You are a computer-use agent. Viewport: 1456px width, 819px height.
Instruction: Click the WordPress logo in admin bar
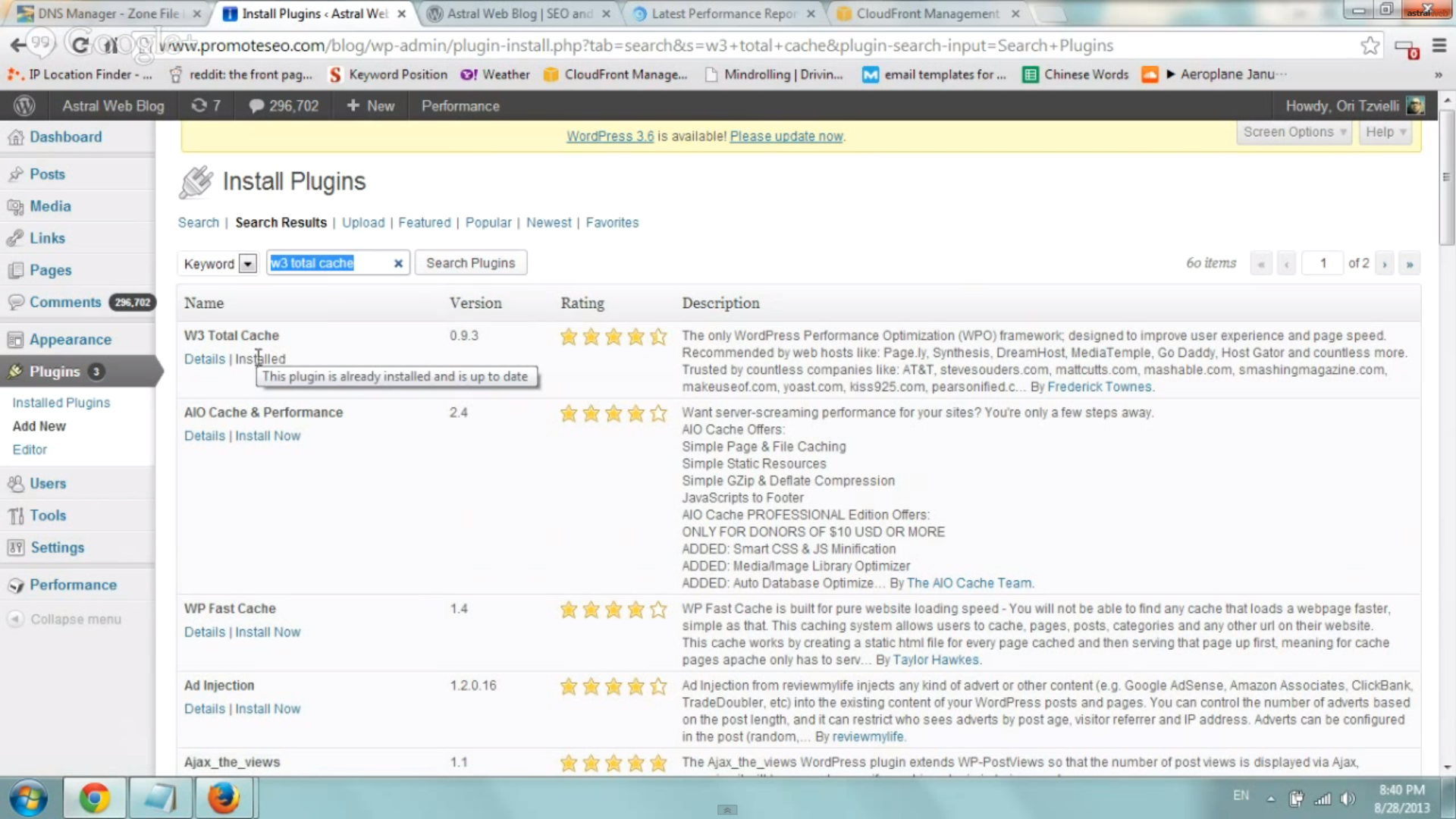click(24, 106)
